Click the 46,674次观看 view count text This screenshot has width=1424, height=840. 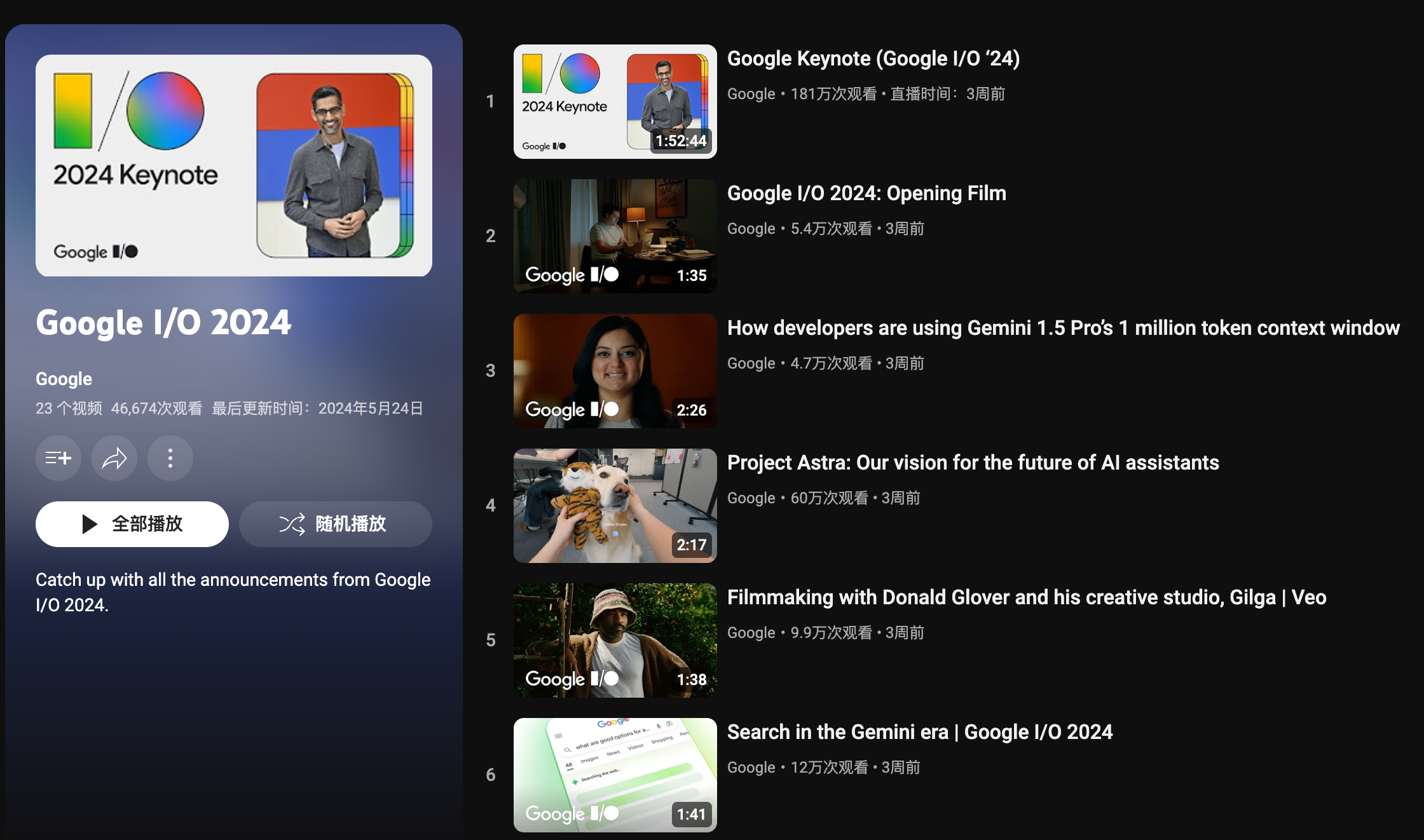tap(156, 409)
